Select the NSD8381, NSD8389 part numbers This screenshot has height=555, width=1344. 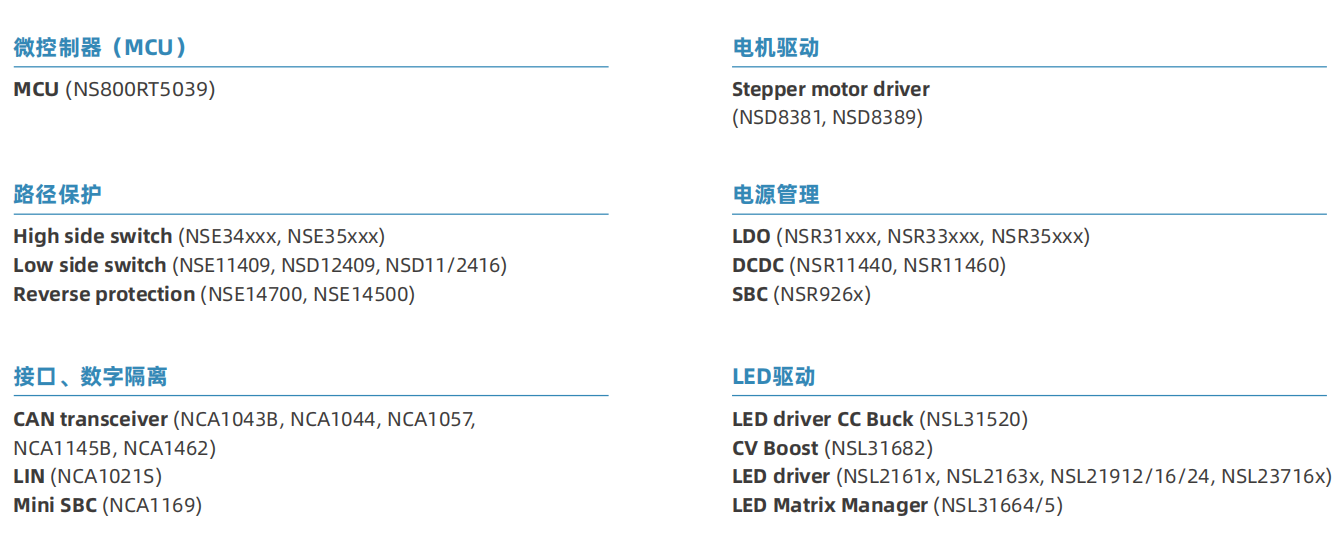point(827,118)
